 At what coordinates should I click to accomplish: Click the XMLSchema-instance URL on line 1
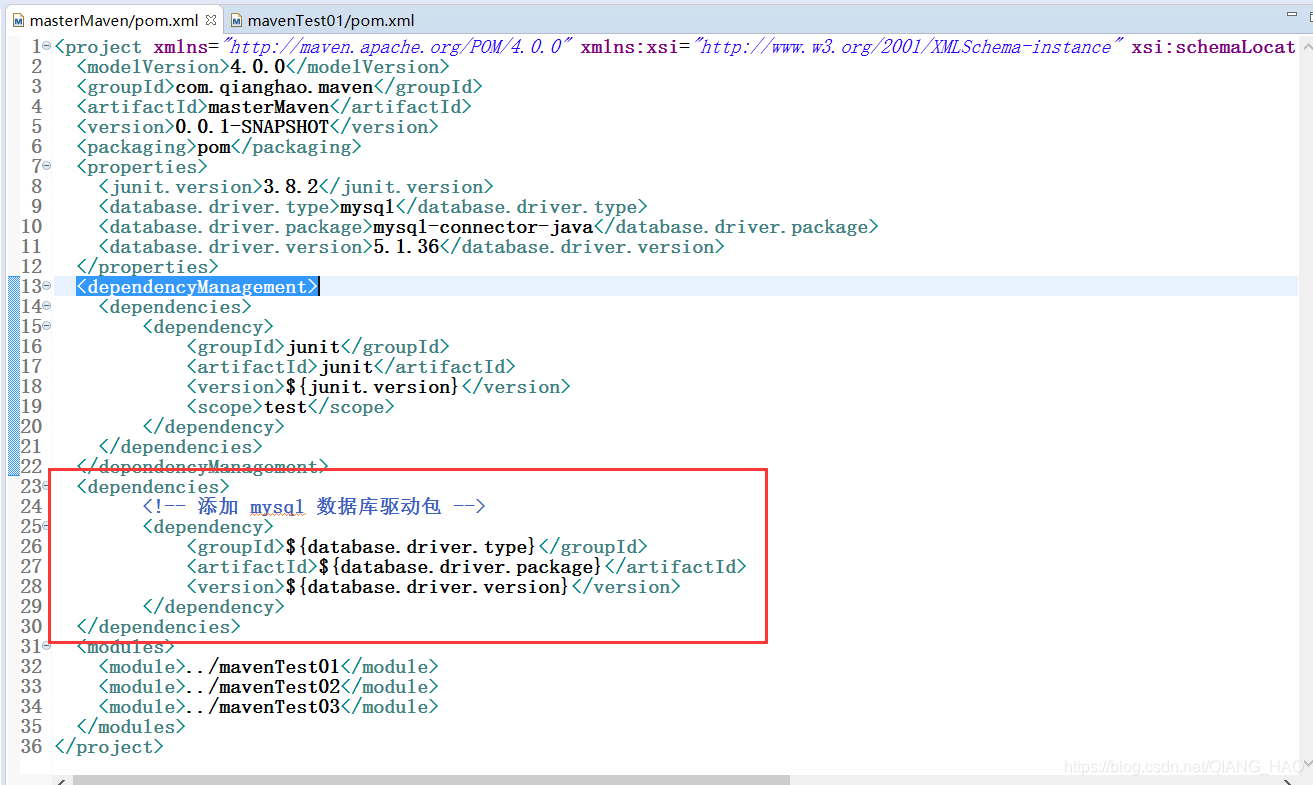point(908,47)
